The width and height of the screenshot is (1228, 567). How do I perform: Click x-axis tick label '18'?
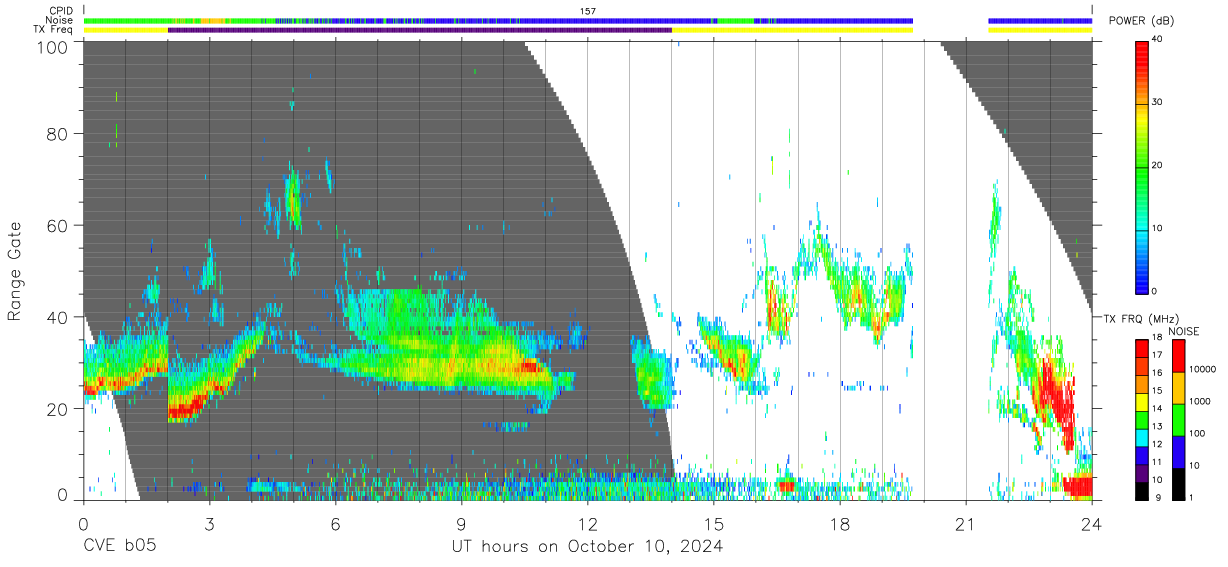839,524
